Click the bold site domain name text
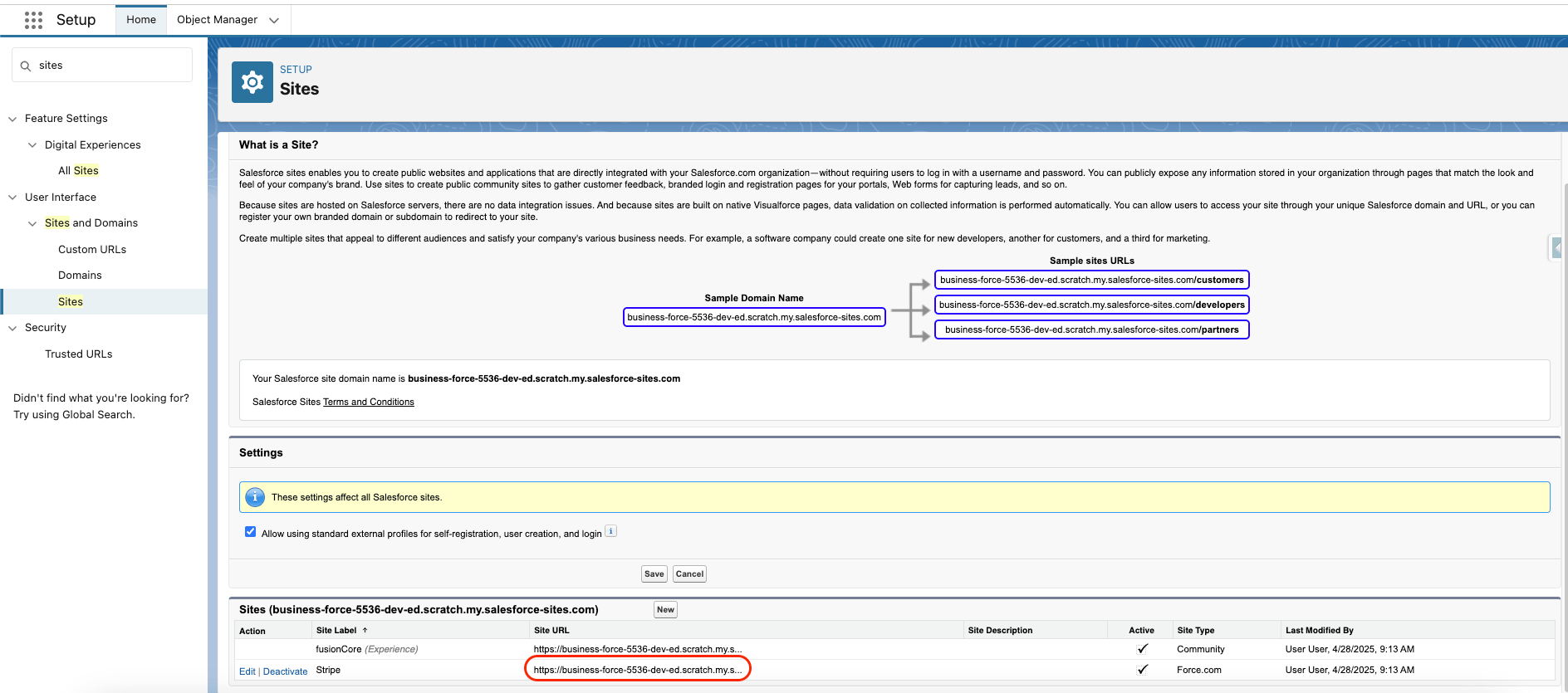Screen dimensions: 1568x693 (544, 378)
